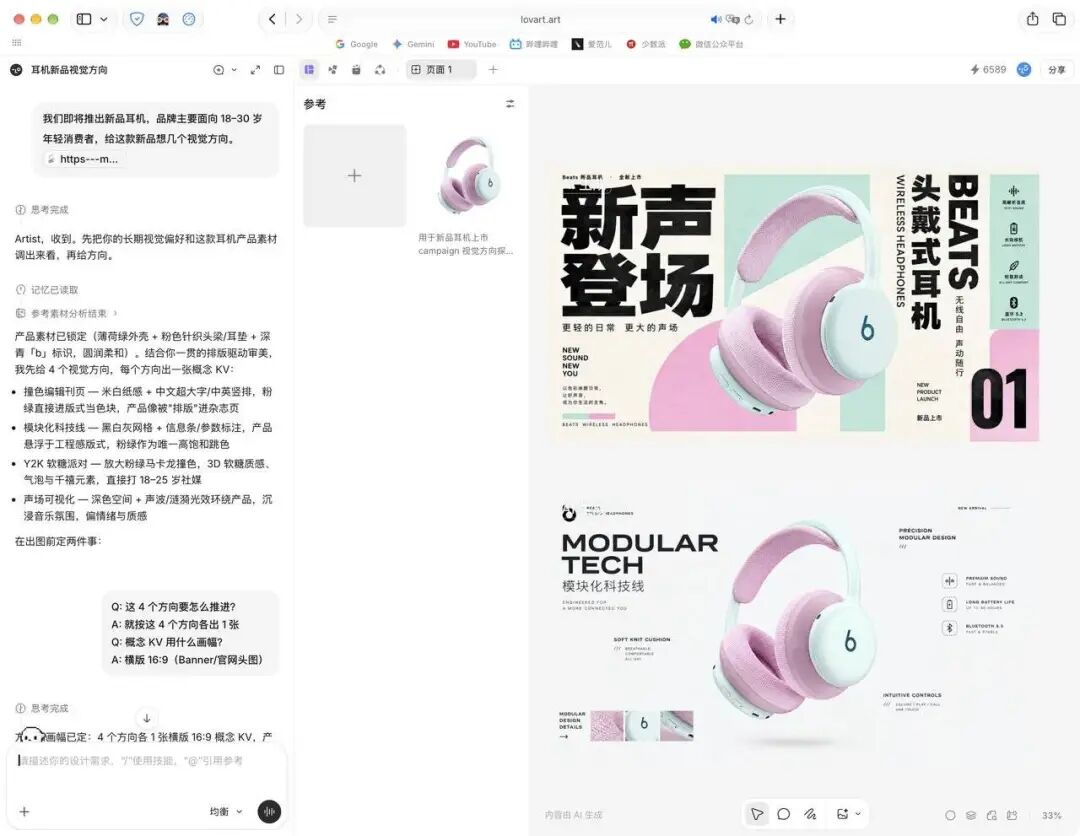Click the nodes icon in canvas toolbar
The width and height of the screenshot is (1080, 836).
tap(333, 70)
